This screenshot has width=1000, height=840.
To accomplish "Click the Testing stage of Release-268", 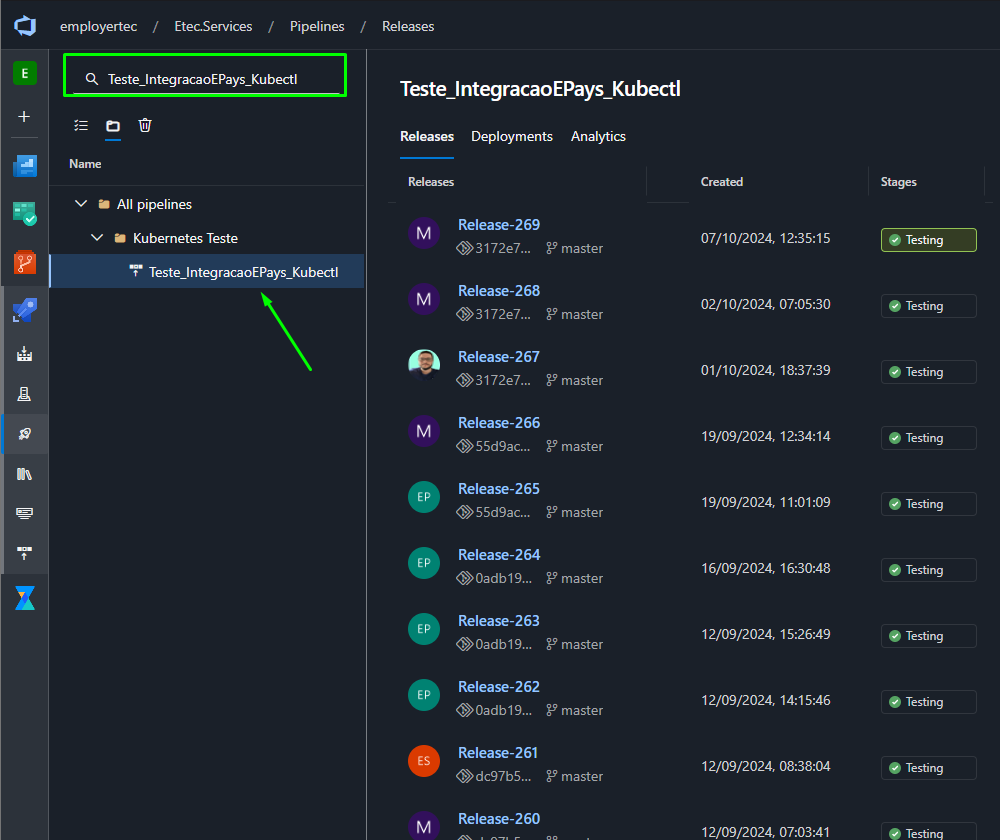I will coord(928,306).
